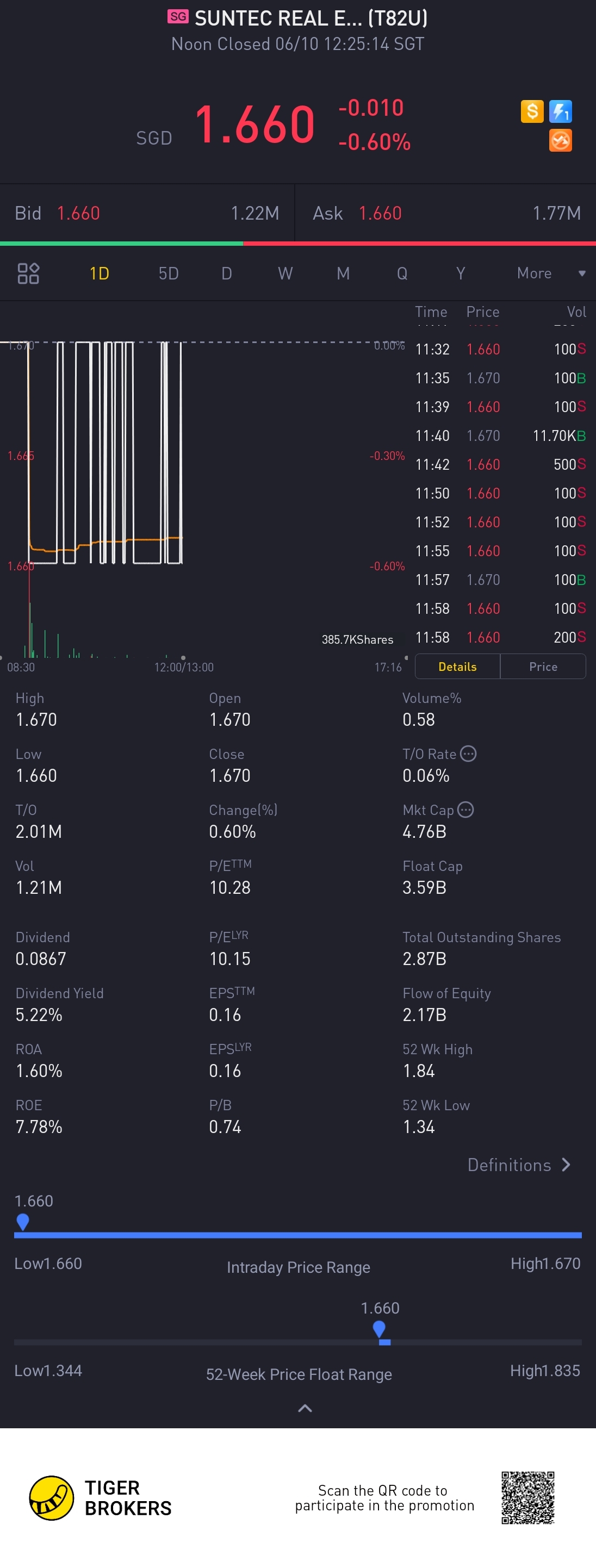The height and width of the screenshot is (1568, 596).
Task: Tap the 52 Wk Low 1.34 value
Action: (419, 1127)
